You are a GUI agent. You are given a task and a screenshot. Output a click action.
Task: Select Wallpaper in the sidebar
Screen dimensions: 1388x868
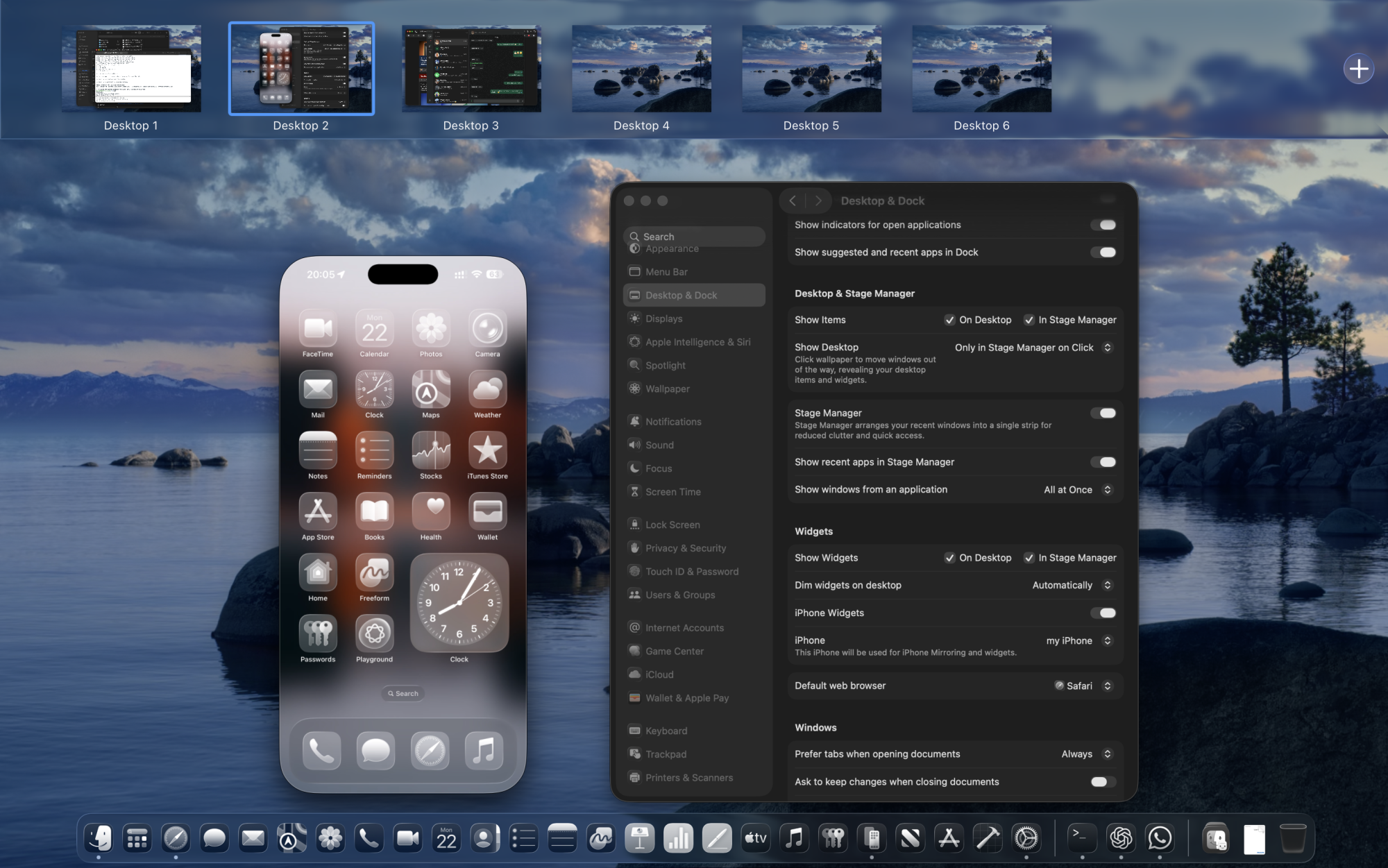coord(694,389)
